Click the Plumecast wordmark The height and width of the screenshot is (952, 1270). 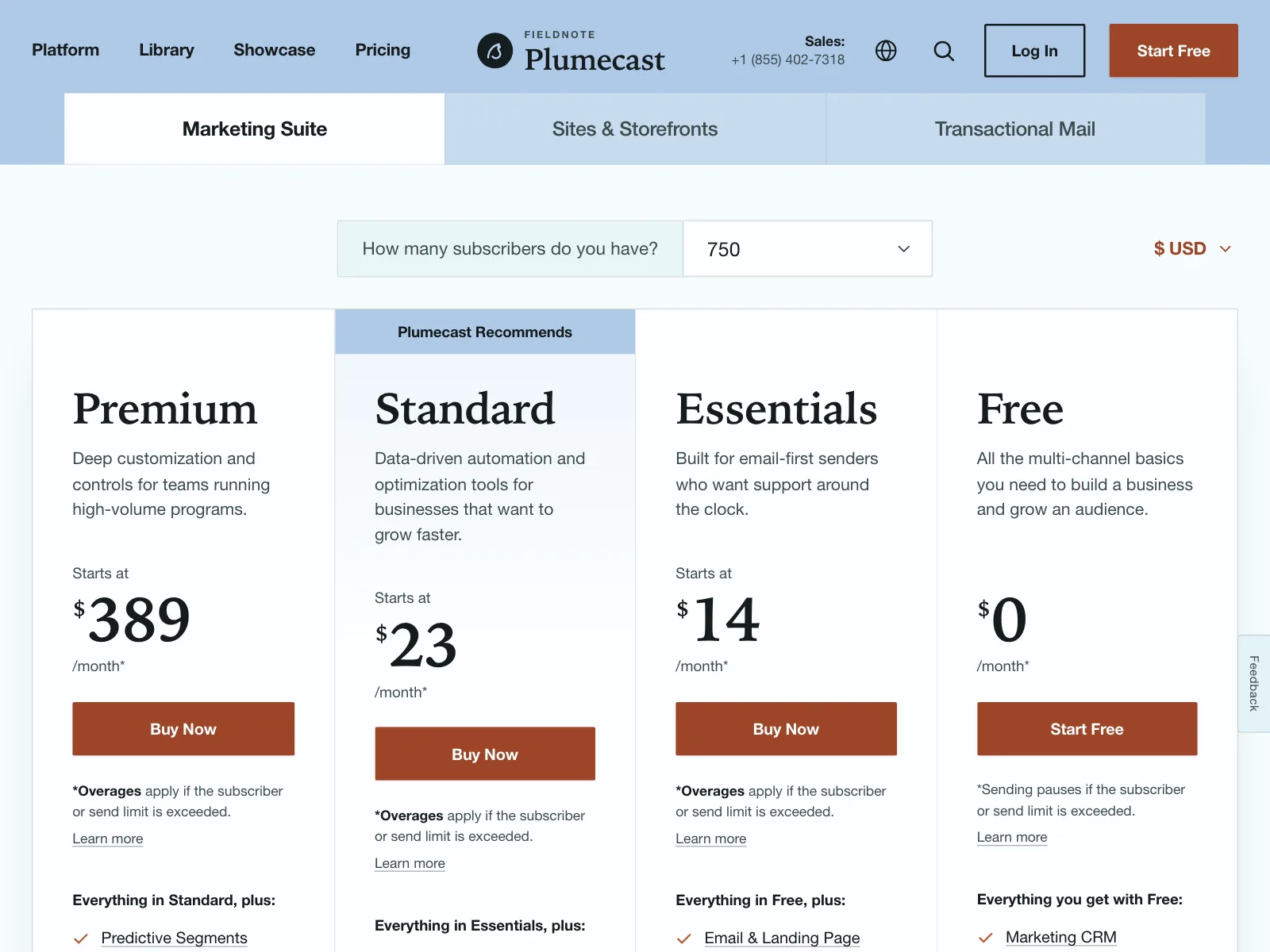point(595,59)
